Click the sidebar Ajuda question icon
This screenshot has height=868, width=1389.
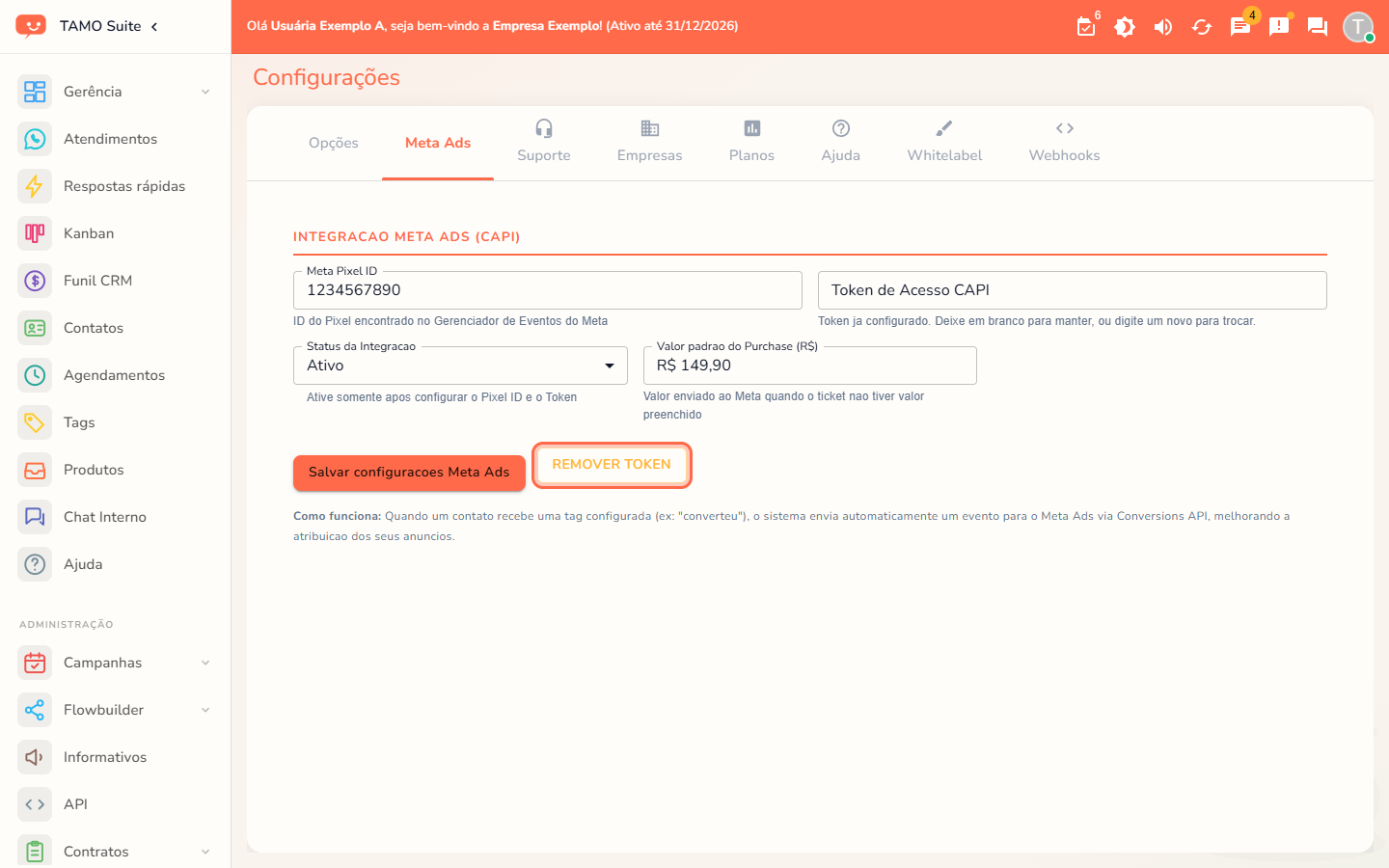pos(35,564)
